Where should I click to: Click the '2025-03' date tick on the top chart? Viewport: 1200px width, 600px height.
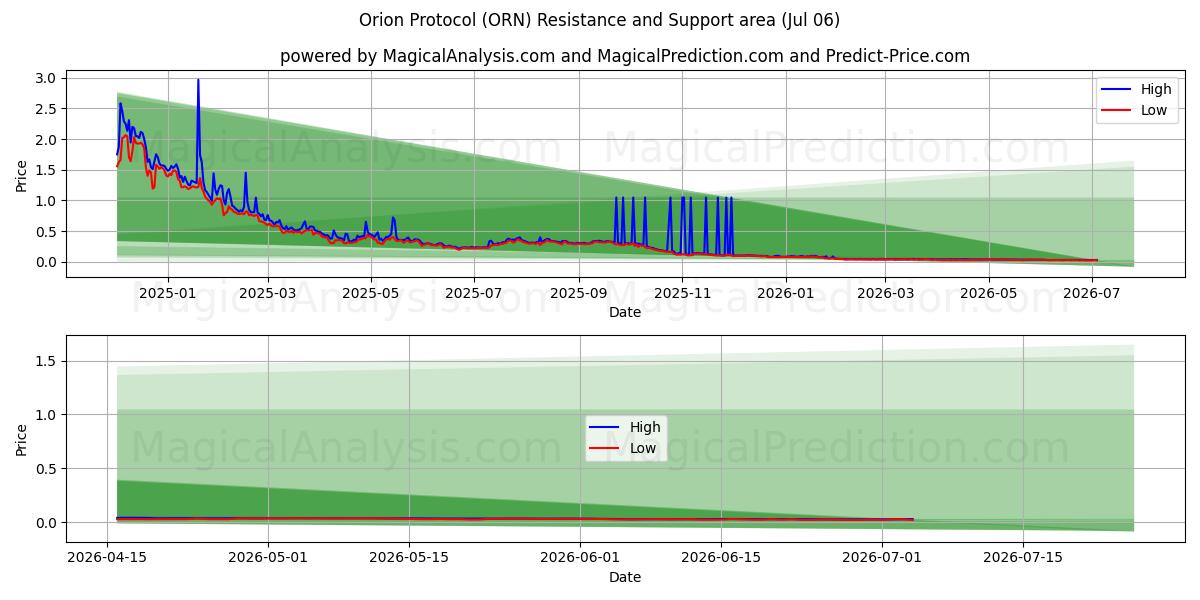coord(269,293)
